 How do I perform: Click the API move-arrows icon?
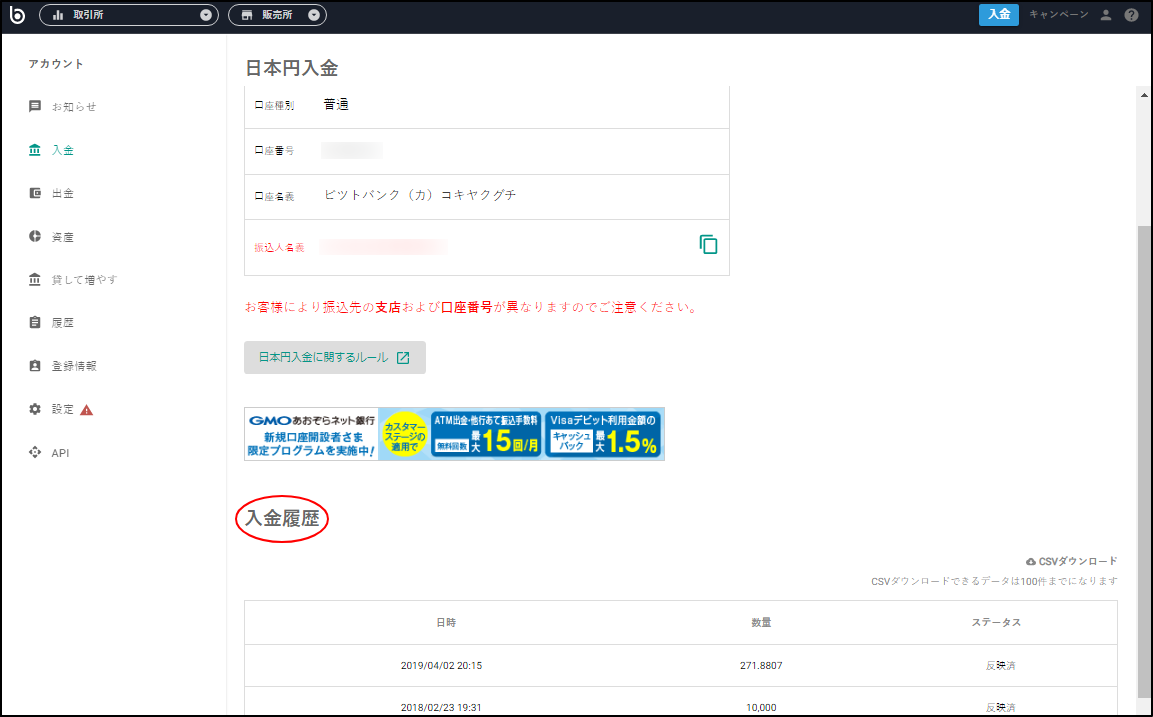click(35, 453)
